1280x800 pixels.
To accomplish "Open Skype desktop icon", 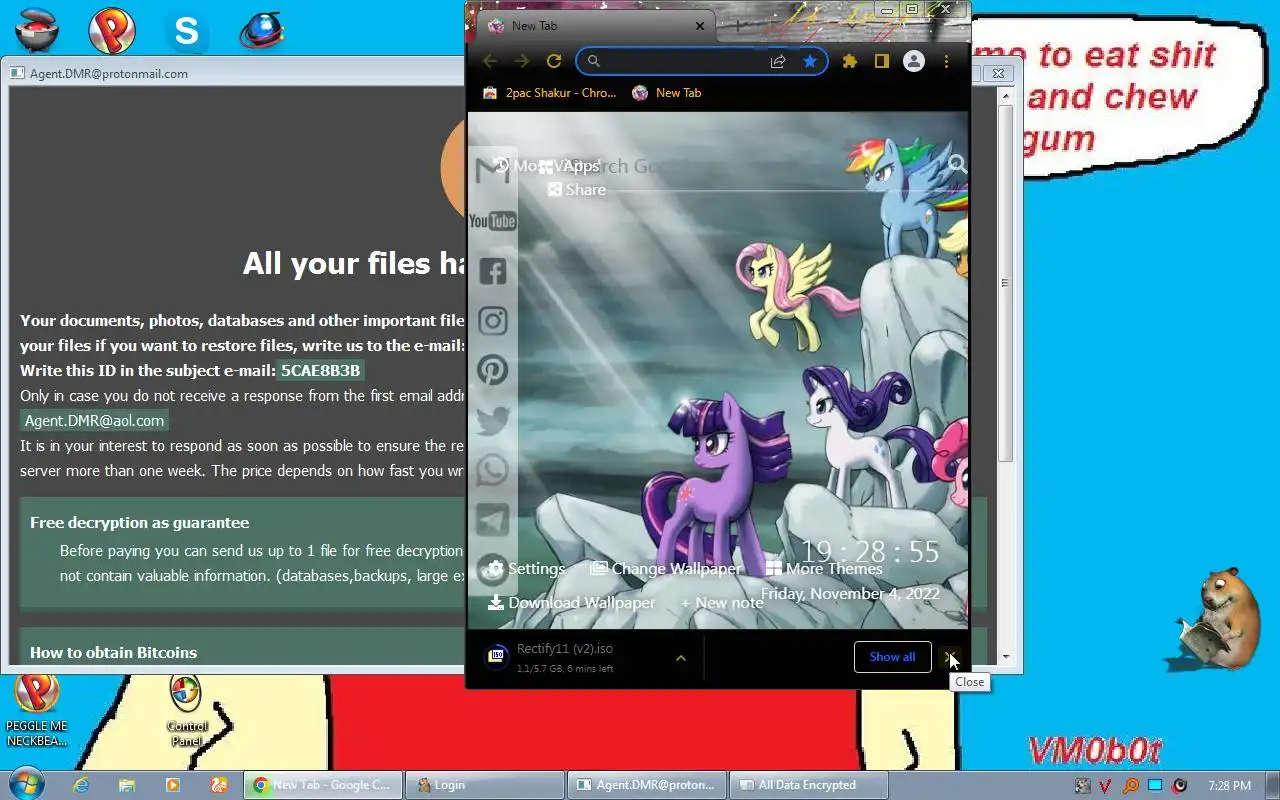I will click(187, 31).
